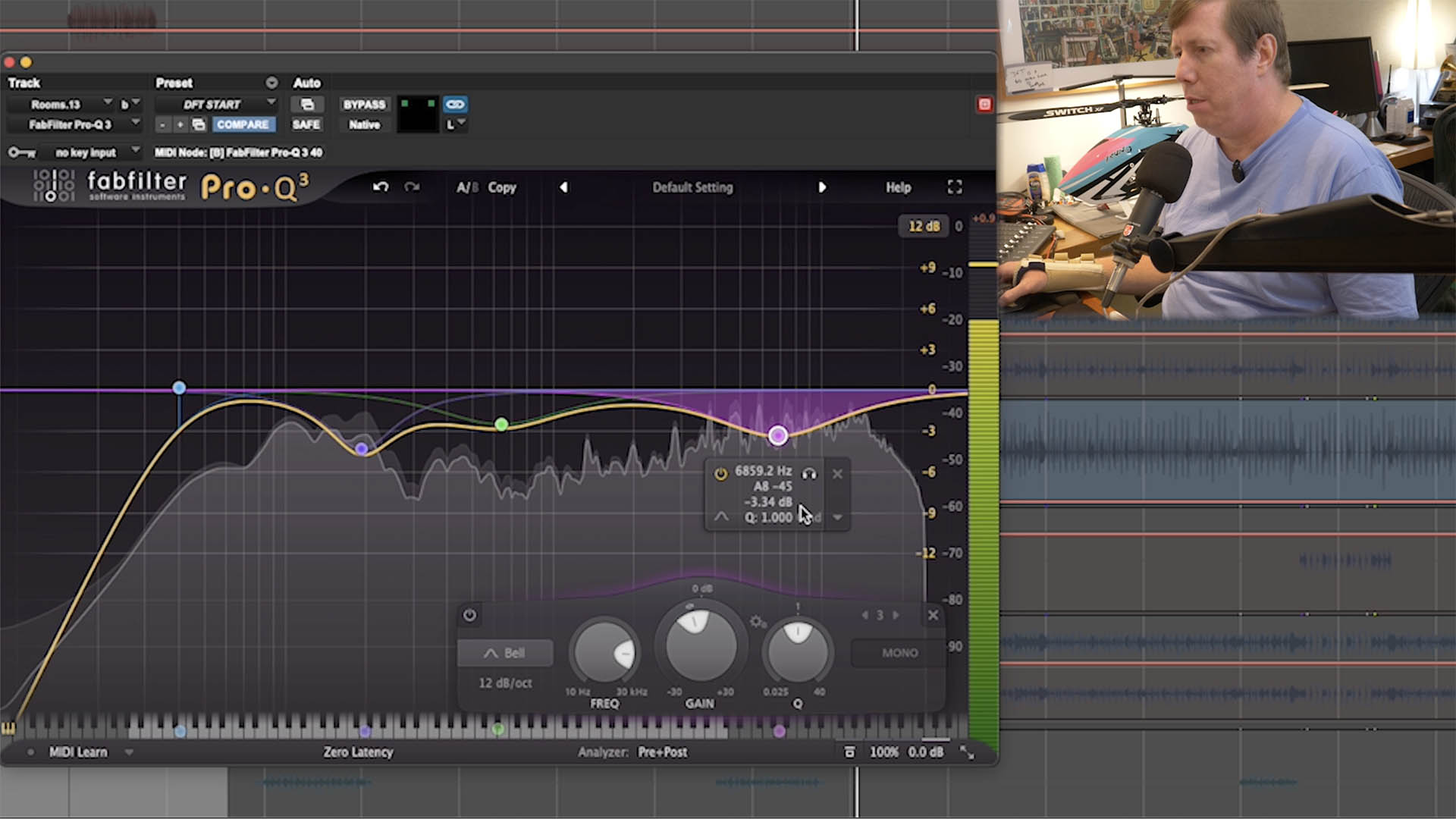
Task: Toggle the channel link button
Action: click(455, 104)
